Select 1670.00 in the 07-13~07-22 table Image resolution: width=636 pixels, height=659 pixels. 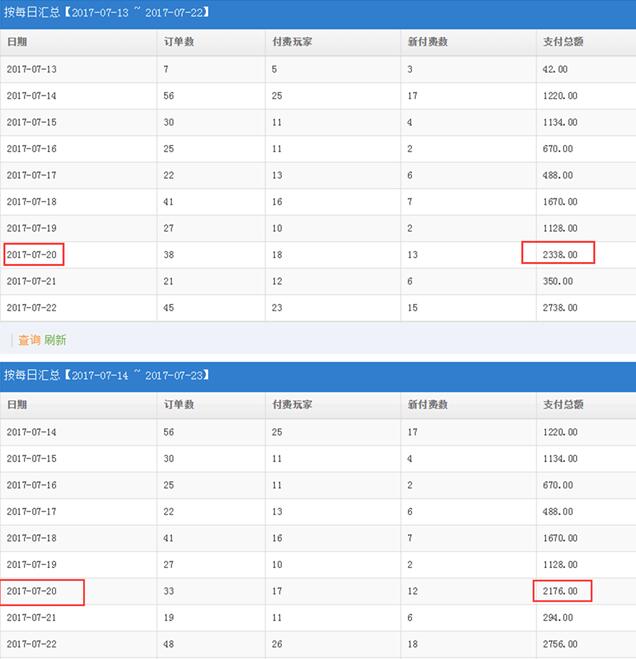(x=560, y=202)
